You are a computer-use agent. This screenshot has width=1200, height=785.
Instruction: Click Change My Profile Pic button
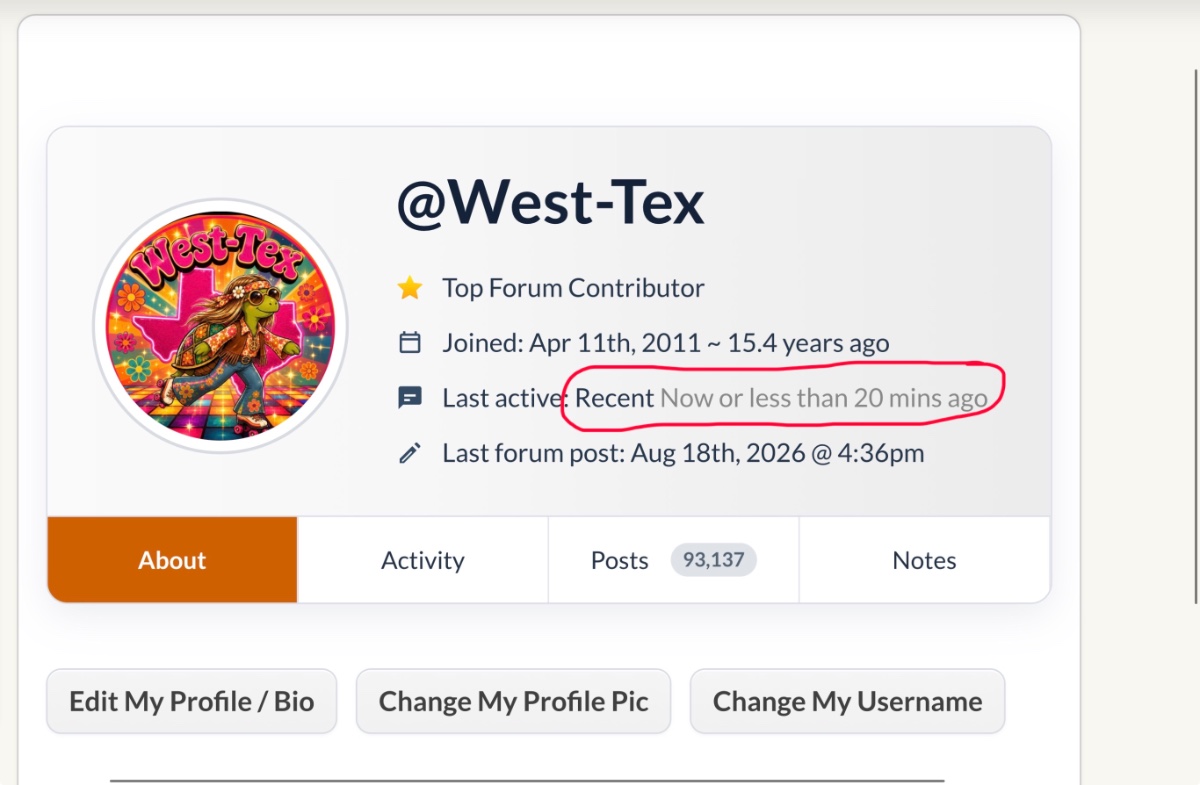[x=514, y=702]
